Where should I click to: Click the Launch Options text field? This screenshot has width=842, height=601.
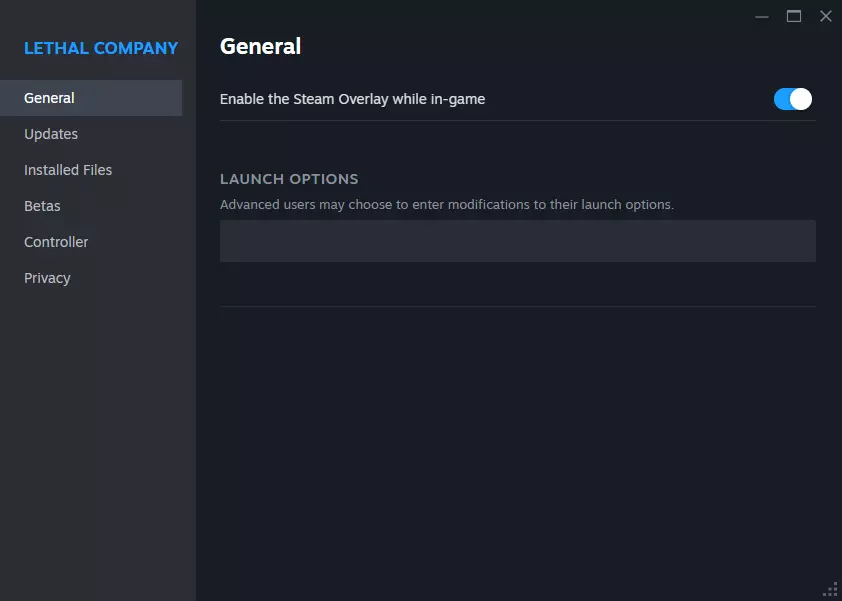pos(518,241)
